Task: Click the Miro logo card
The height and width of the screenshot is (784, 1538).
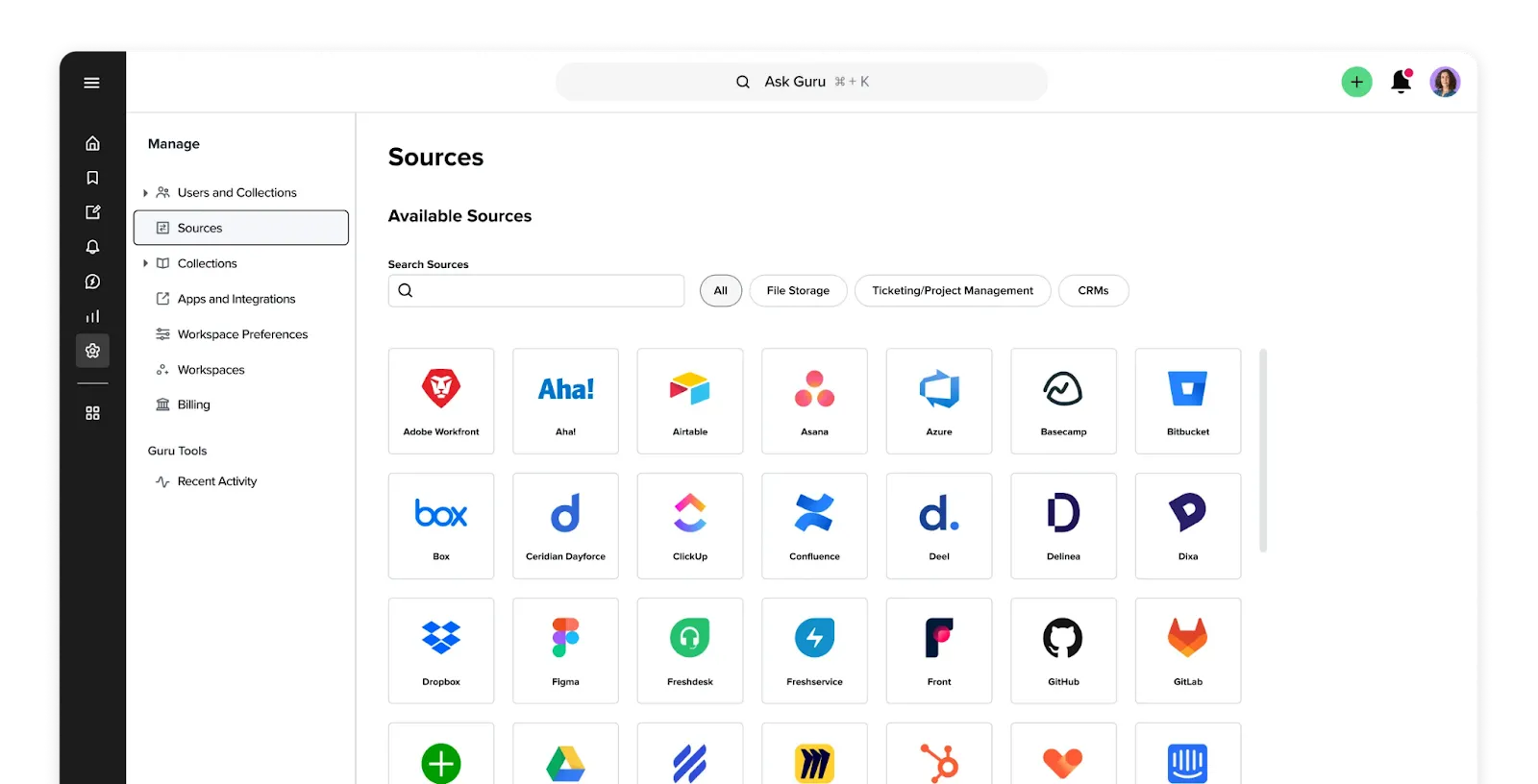Action: 814,754
